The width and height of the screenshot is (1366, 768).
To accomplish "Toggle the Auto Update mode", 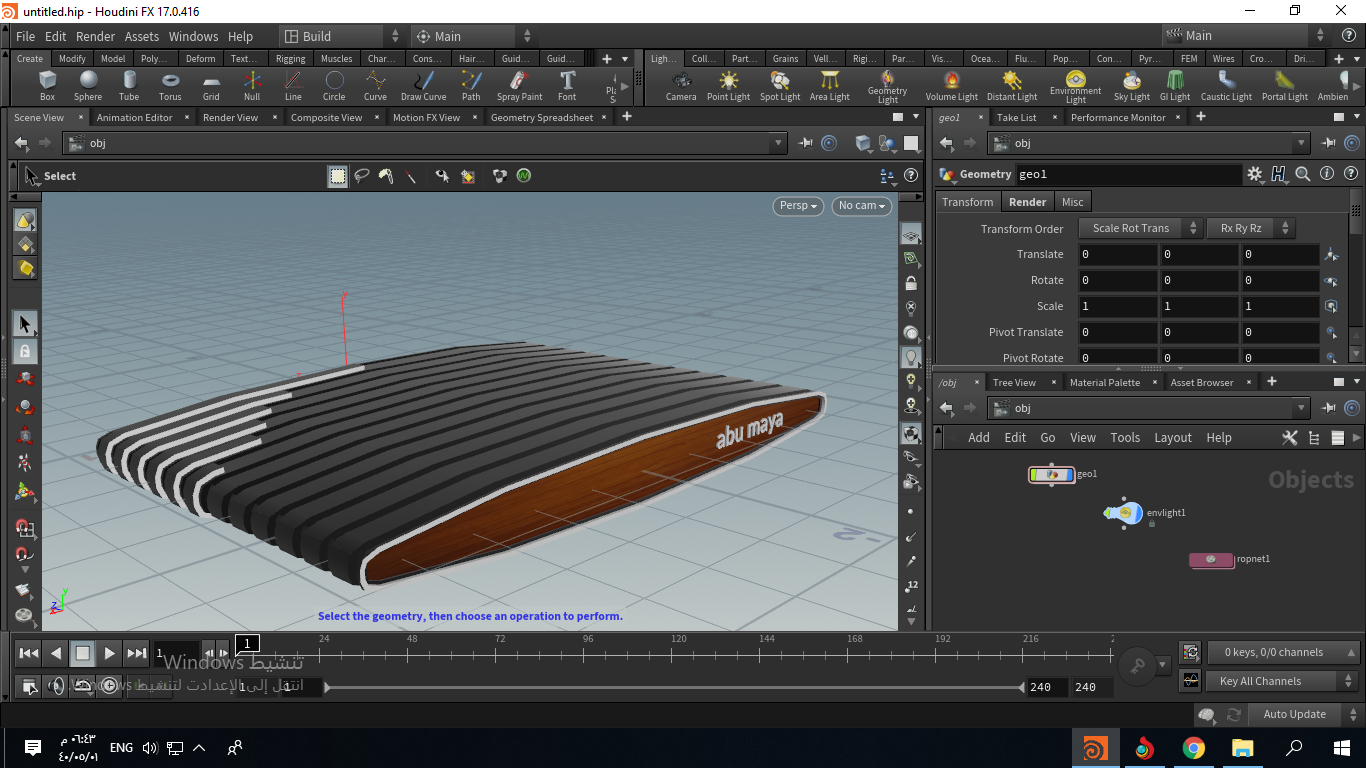I will pyautogui.click(x=1295, y=714).
